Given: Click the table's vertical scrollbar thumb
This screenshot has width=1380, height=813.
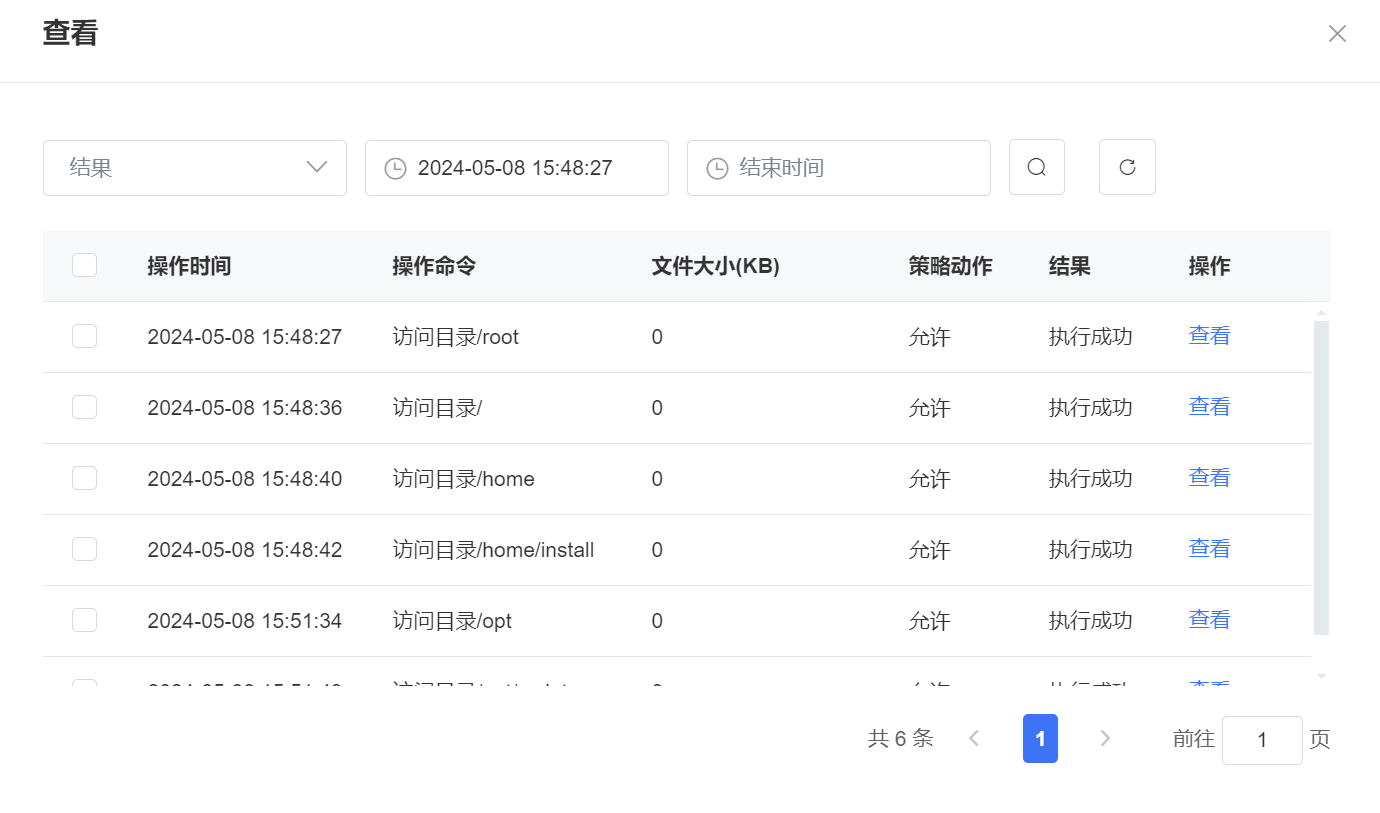Looking at the screenshot, I should [x=1321, y=477].
